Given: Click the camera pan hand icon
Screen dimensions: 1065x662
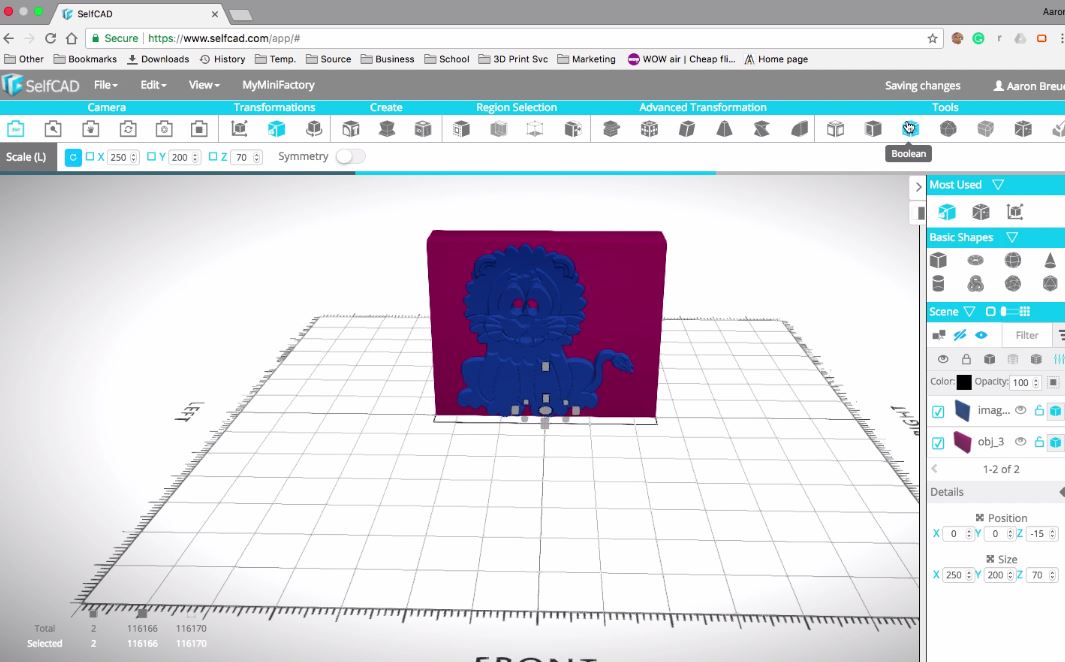Looking at the screenshot, I should pos(90,128).
